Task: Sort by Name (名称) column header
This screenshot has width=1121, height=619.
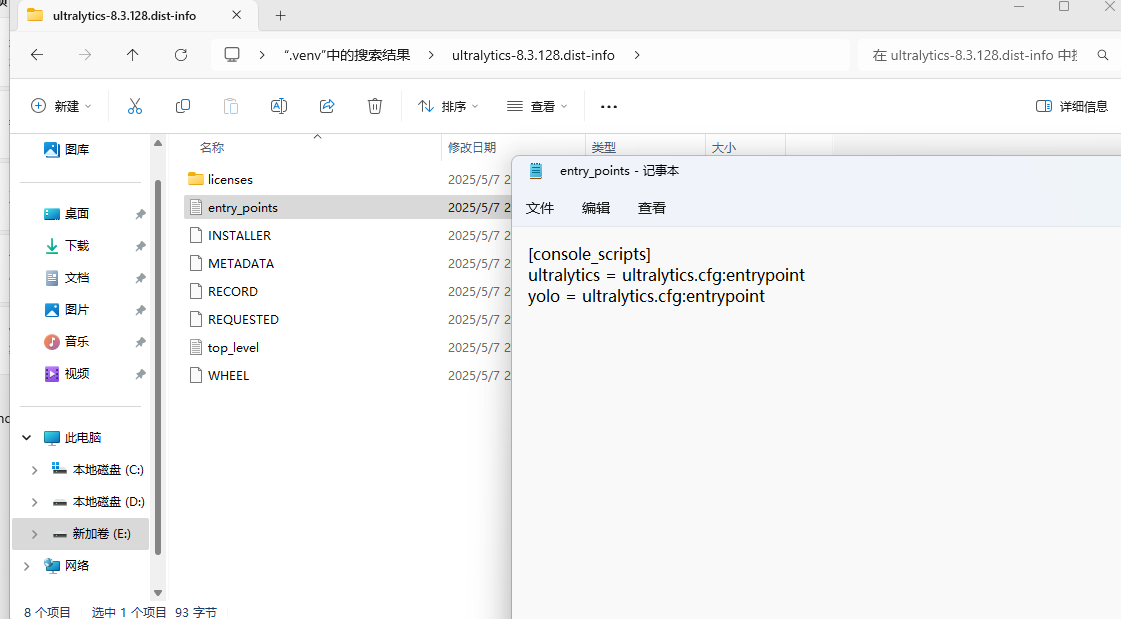Action: [212, 147]
